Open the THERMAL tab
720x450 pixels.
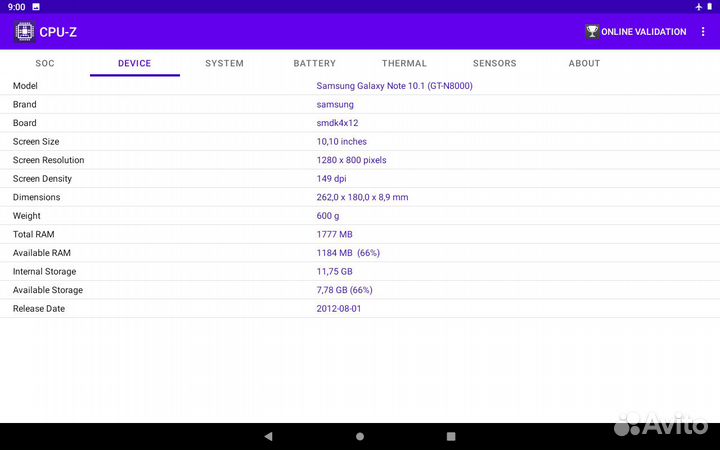(405, 63)
